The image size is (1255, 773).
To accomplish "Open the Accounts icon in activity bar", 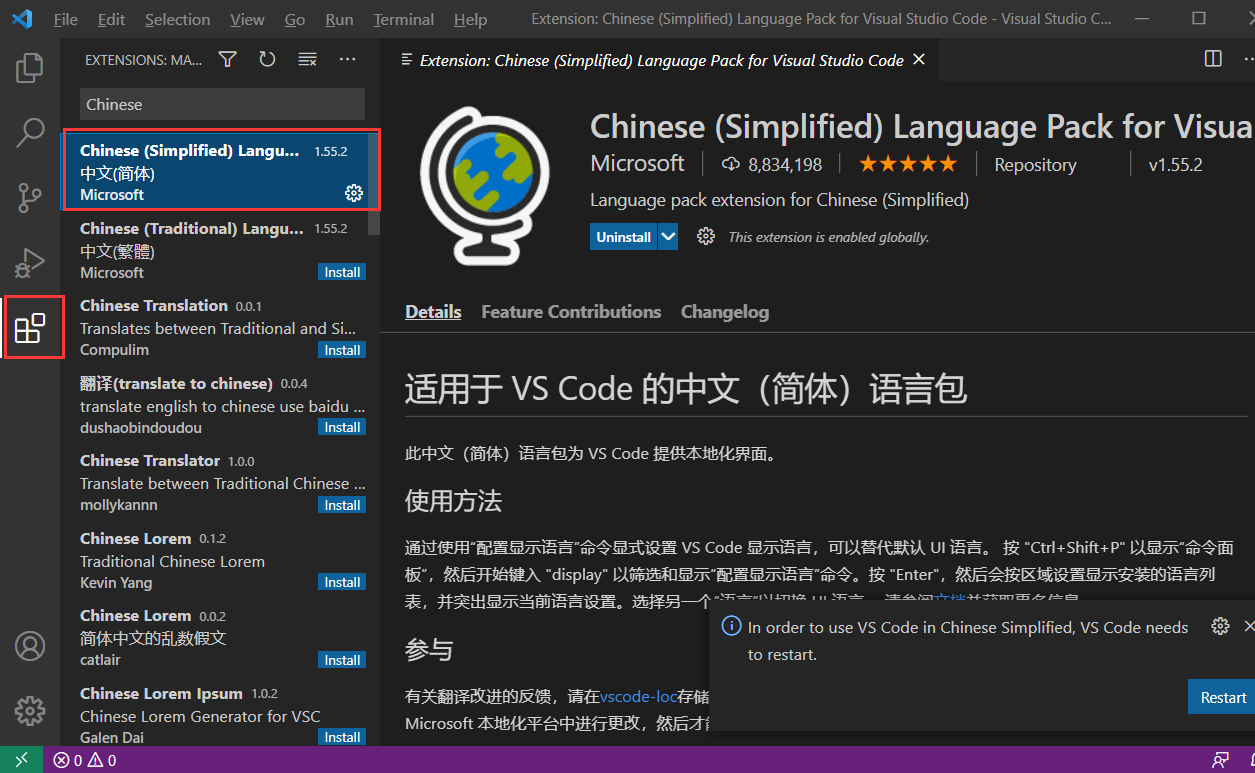I will tap(30, 646).
